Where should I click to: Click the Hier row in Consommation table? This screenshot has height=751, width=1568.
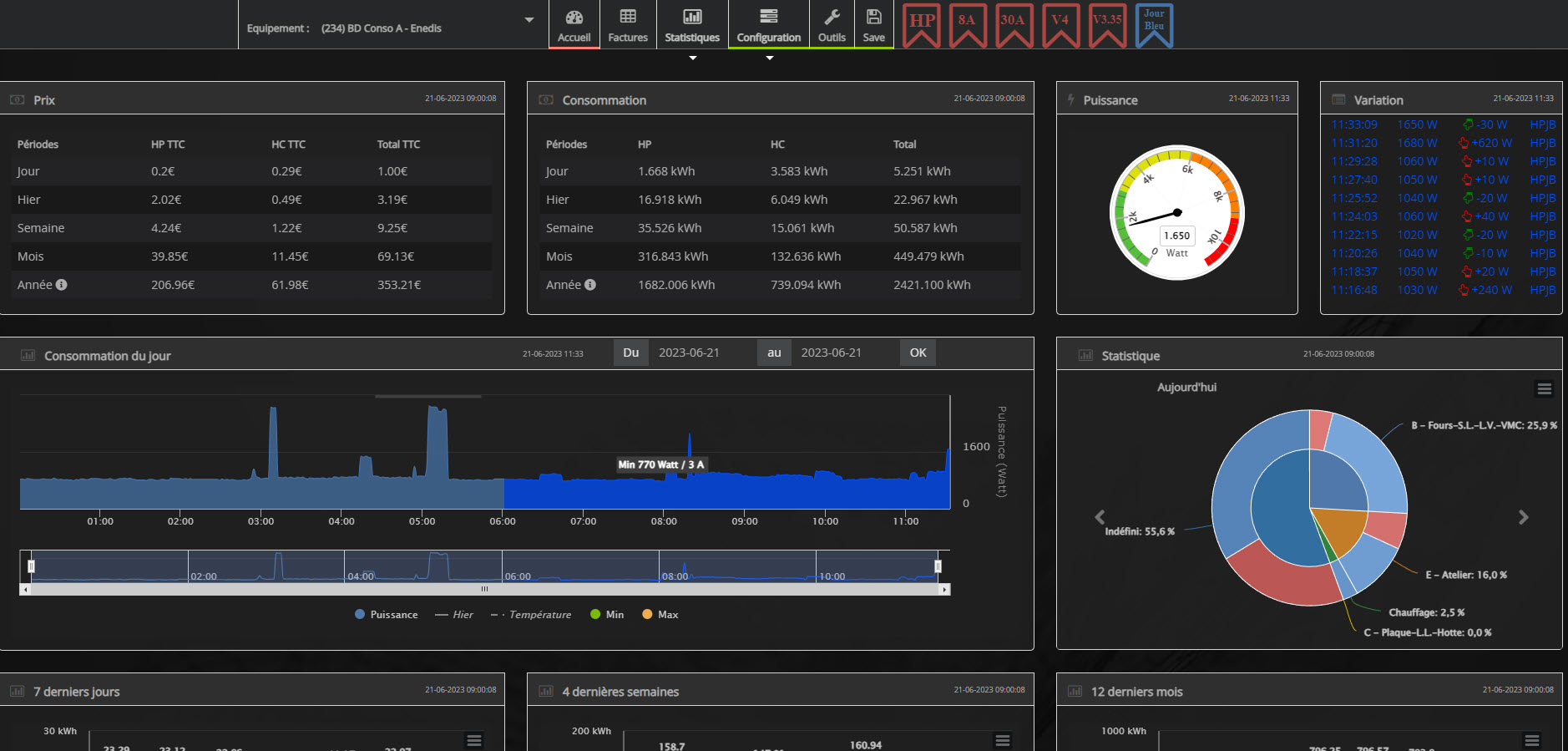coord(780,200)
